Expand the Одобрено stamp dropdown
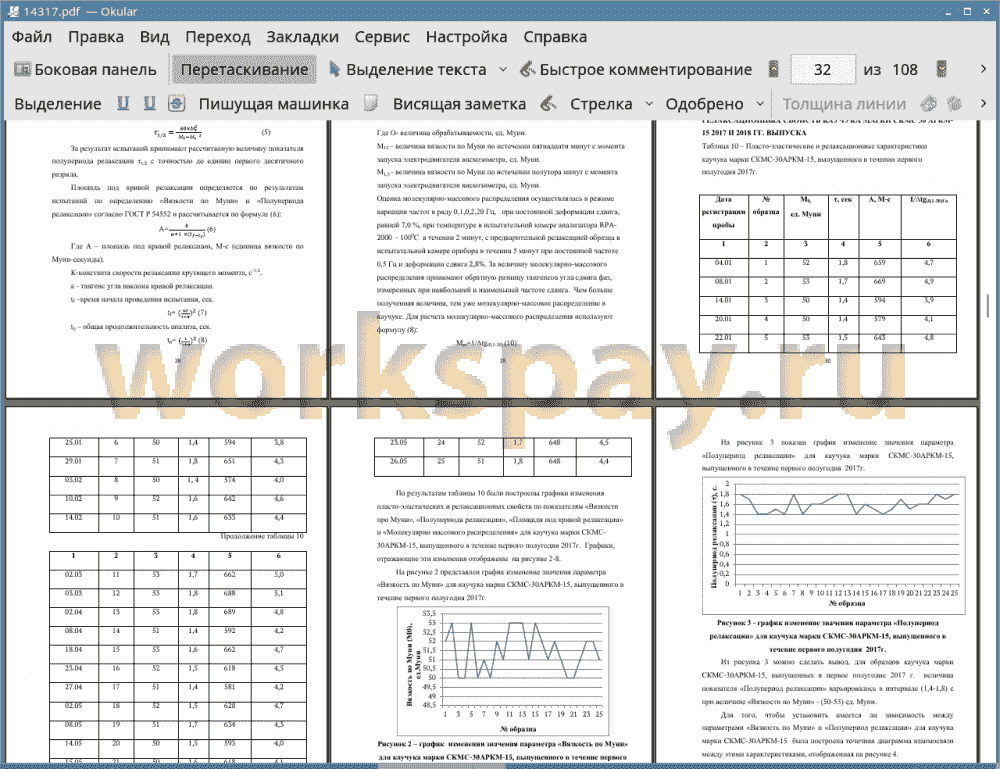 tap(760, 104)
